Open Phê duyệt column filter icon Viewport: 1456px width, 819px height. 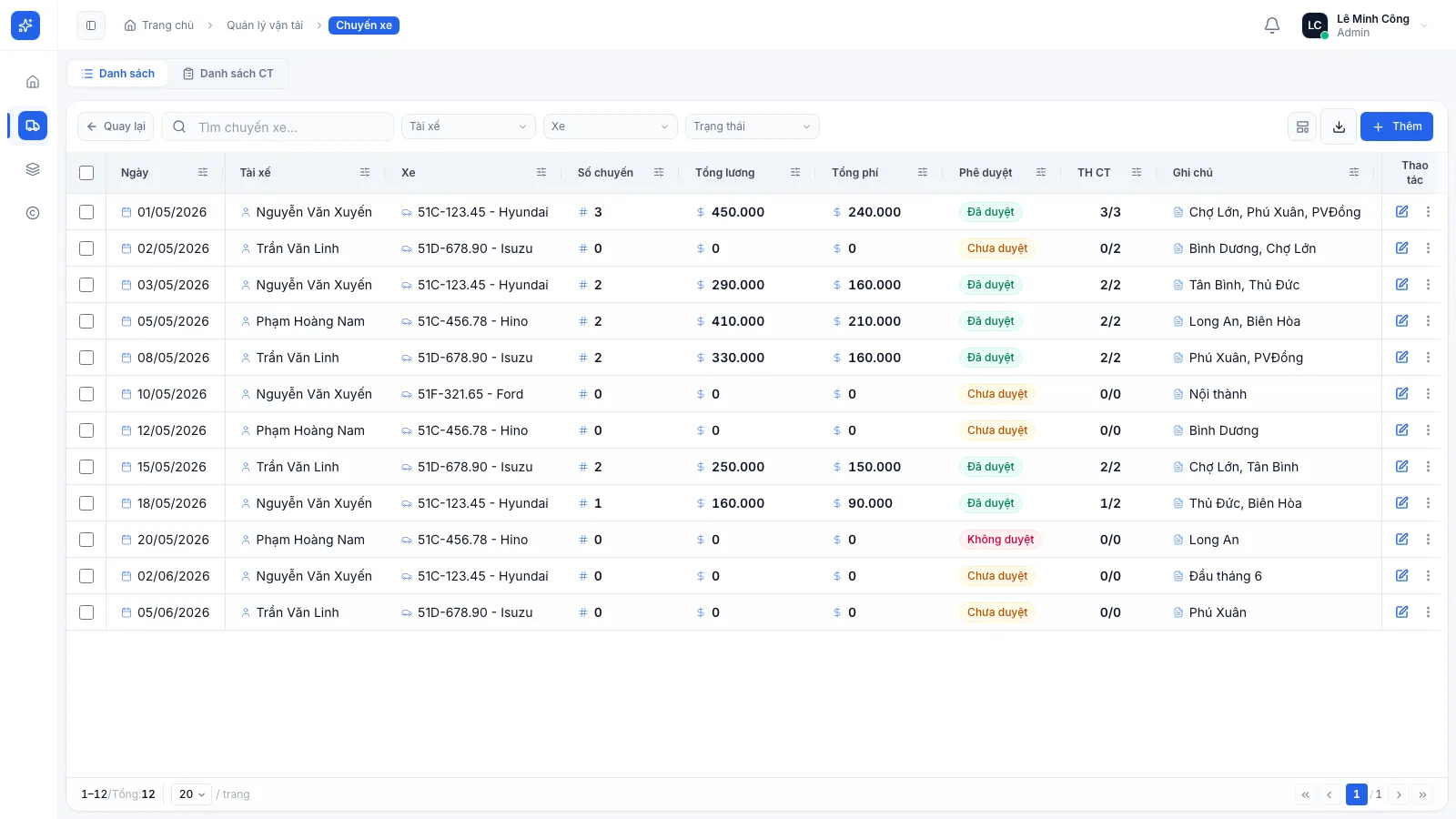(x=1041, y=172)
